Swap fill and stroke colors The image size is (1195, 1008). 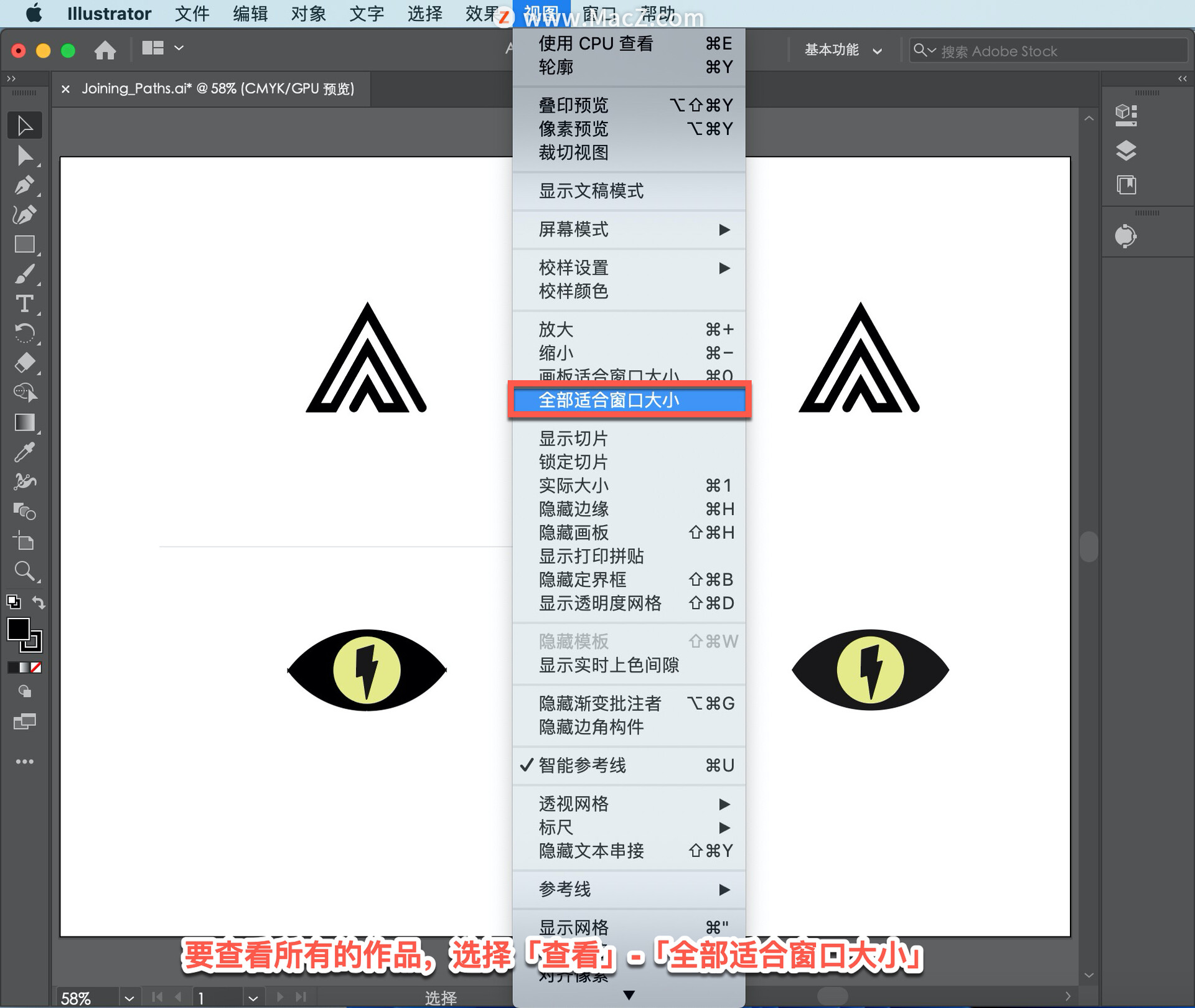pos(39,602)
